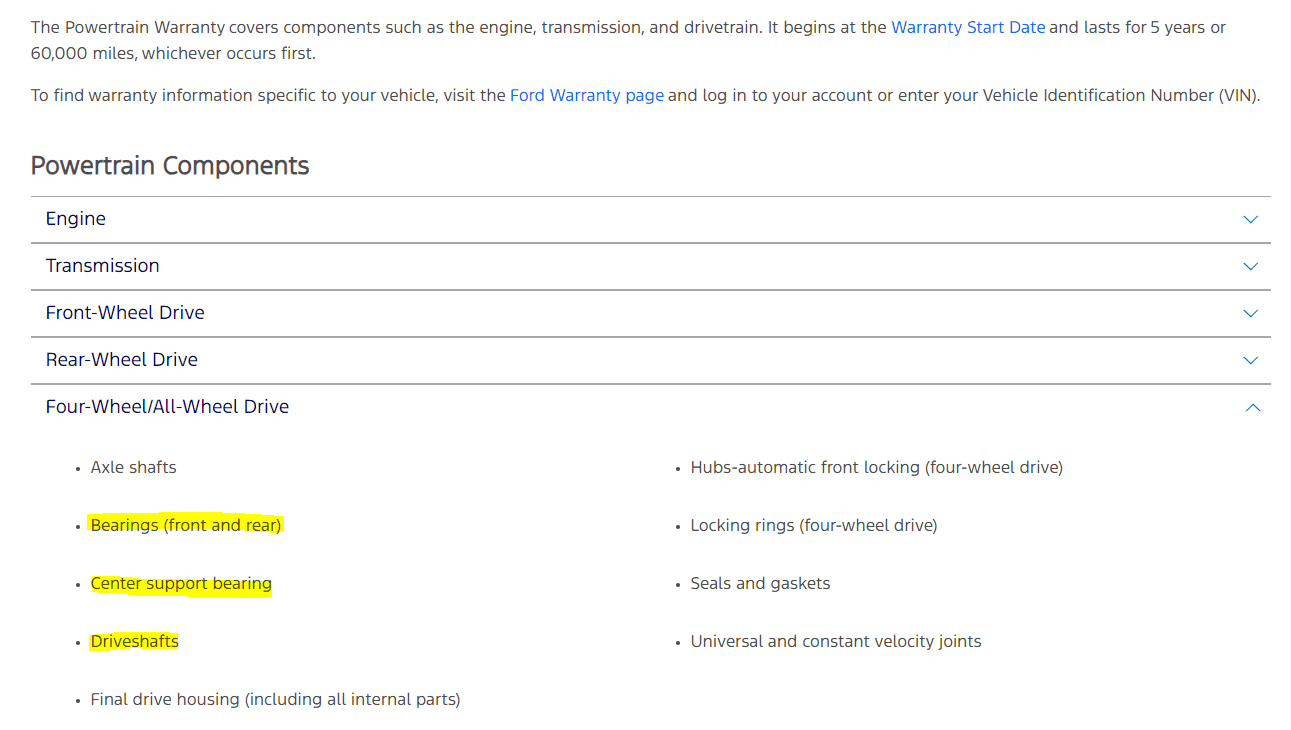The width and height of the screenshot is (1291, 730).
Task: Collapse Four-Wheel/All-Wheel Drive using the up-chevron
Action: [1252, 407]
